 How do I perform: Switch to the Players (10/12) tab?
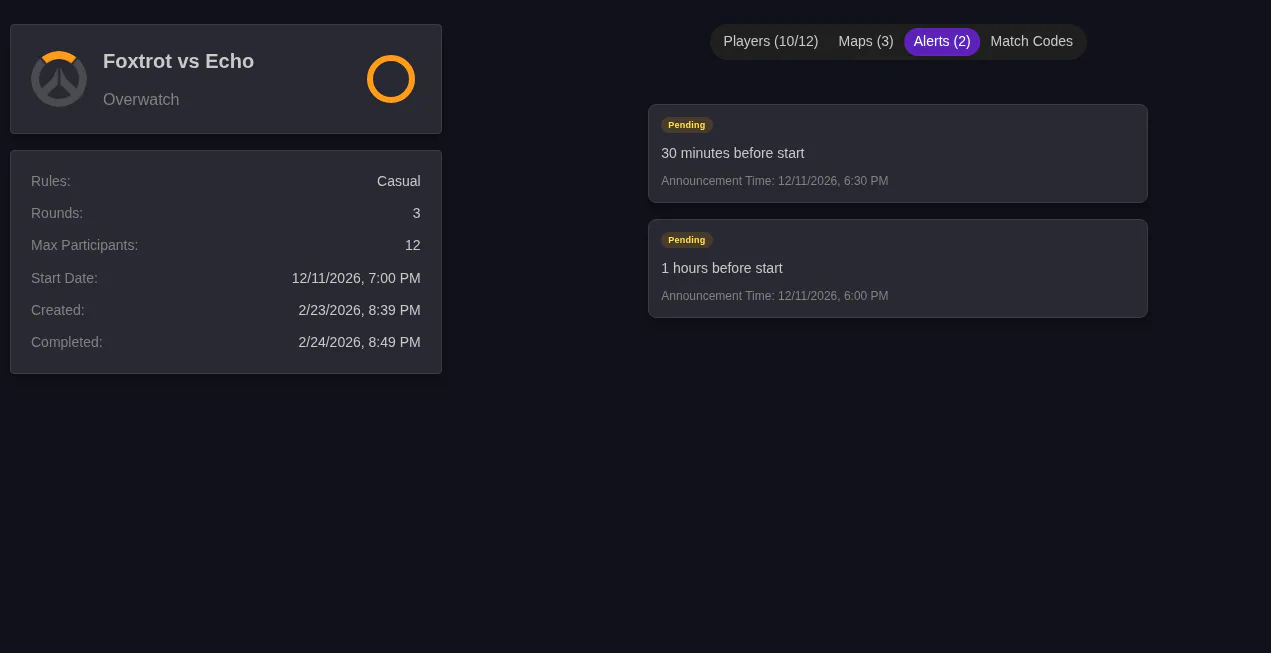[770, 41]
